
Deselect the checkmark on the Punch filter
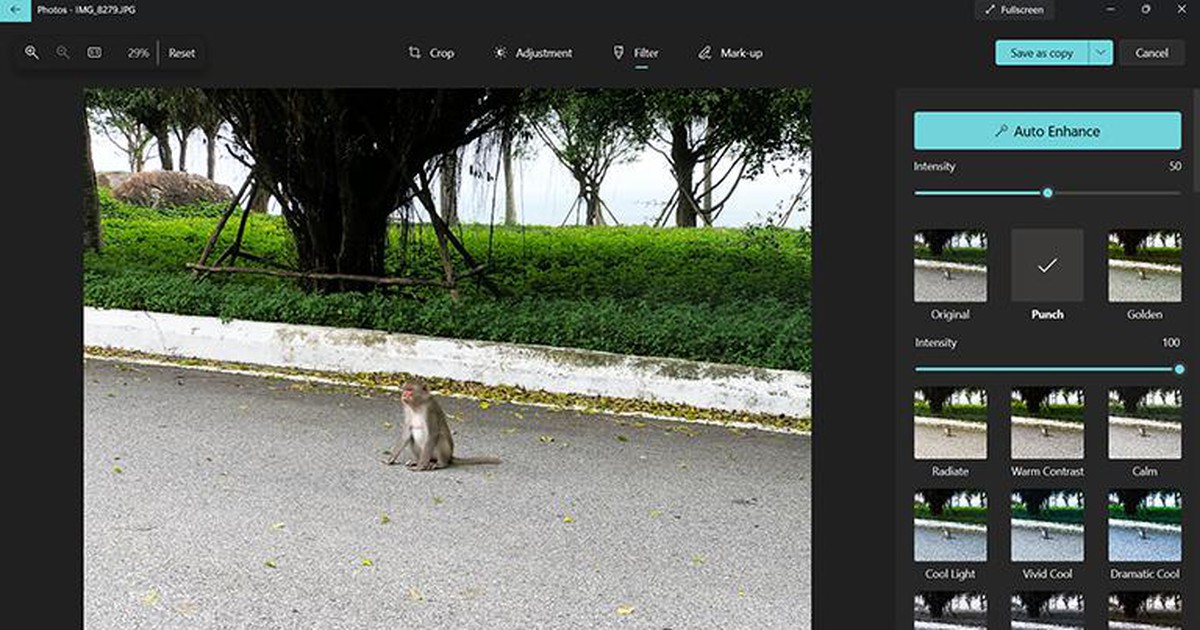[x=1047, y=265]
